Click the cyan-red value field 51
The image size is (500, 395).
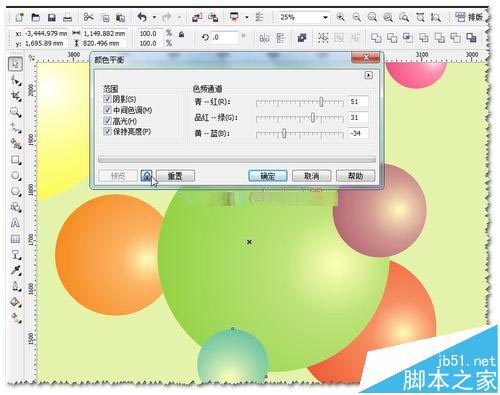tap(358, 101)
